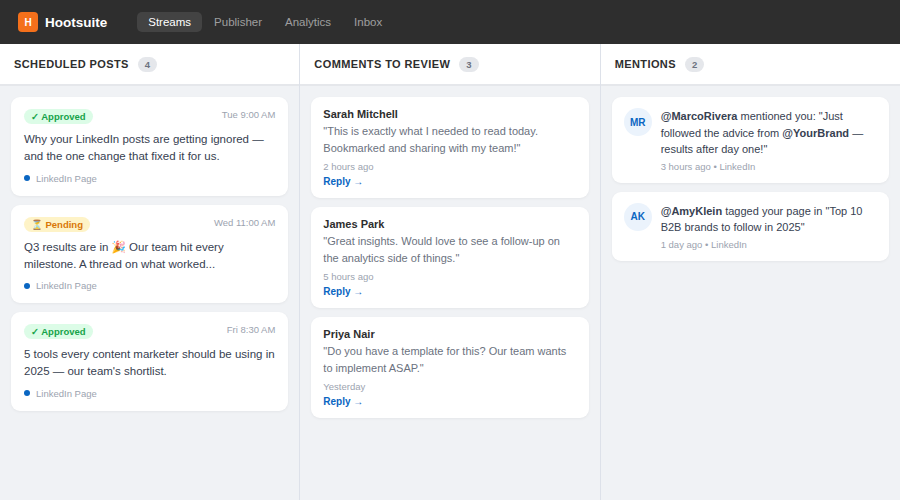Go to the Analytics tab
900x500 pixels.
coord(308,22)
